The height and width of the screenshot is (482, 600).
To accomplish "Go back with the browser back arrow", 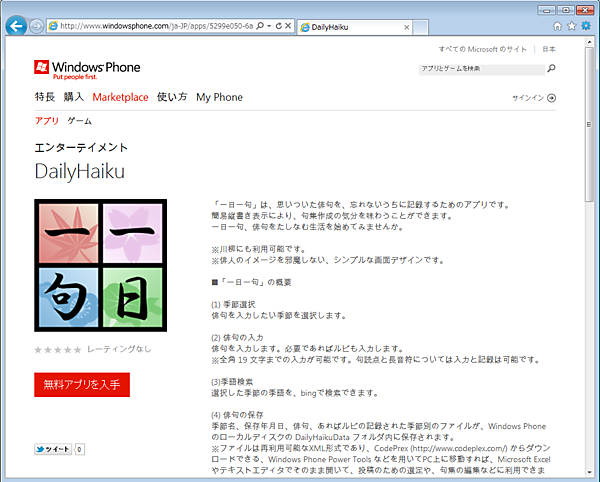I will (x=16, y=26).
